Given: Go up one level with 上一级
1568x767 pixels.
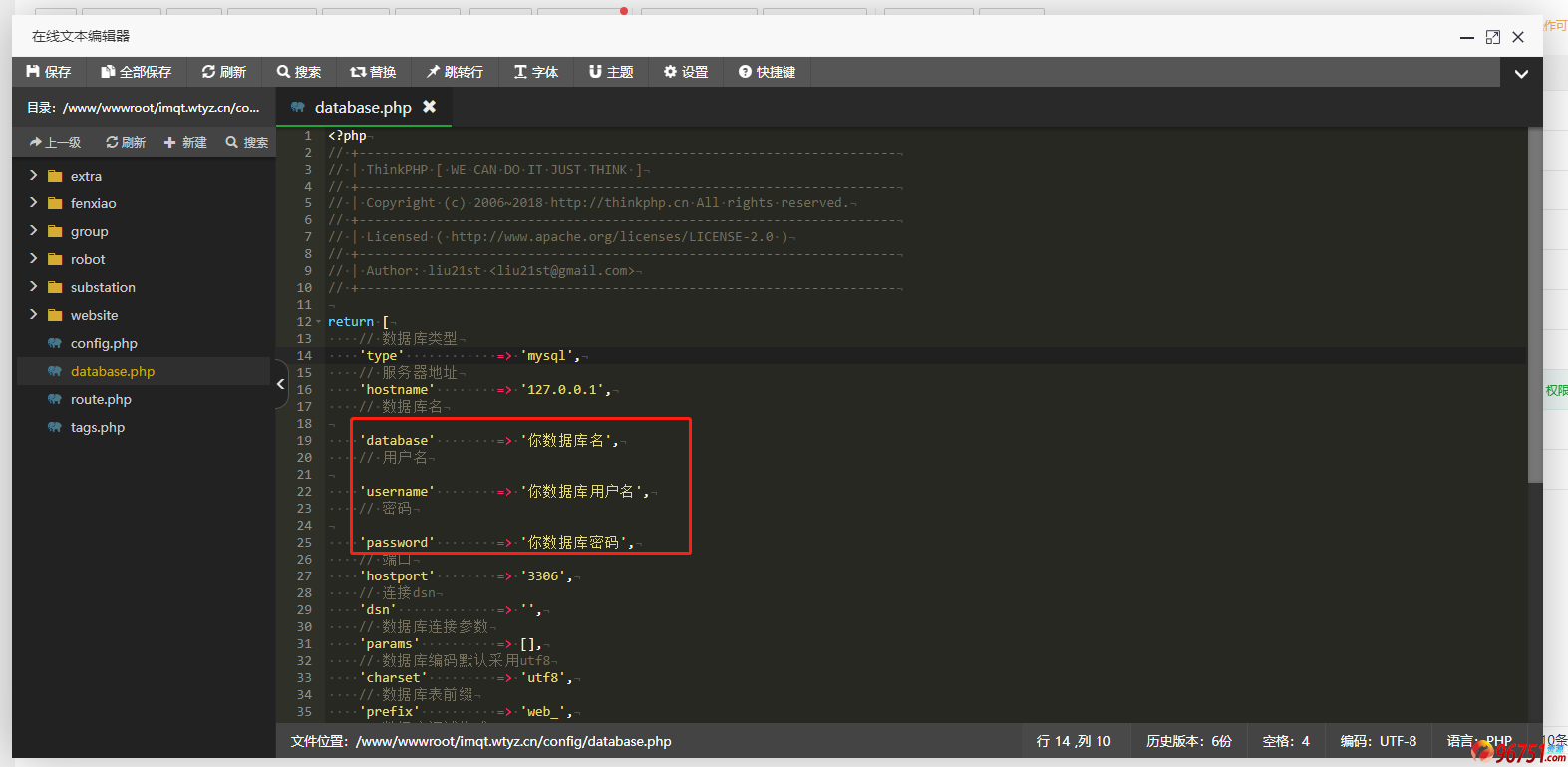Looking at the screenshot, I should (x=56, y=143).
